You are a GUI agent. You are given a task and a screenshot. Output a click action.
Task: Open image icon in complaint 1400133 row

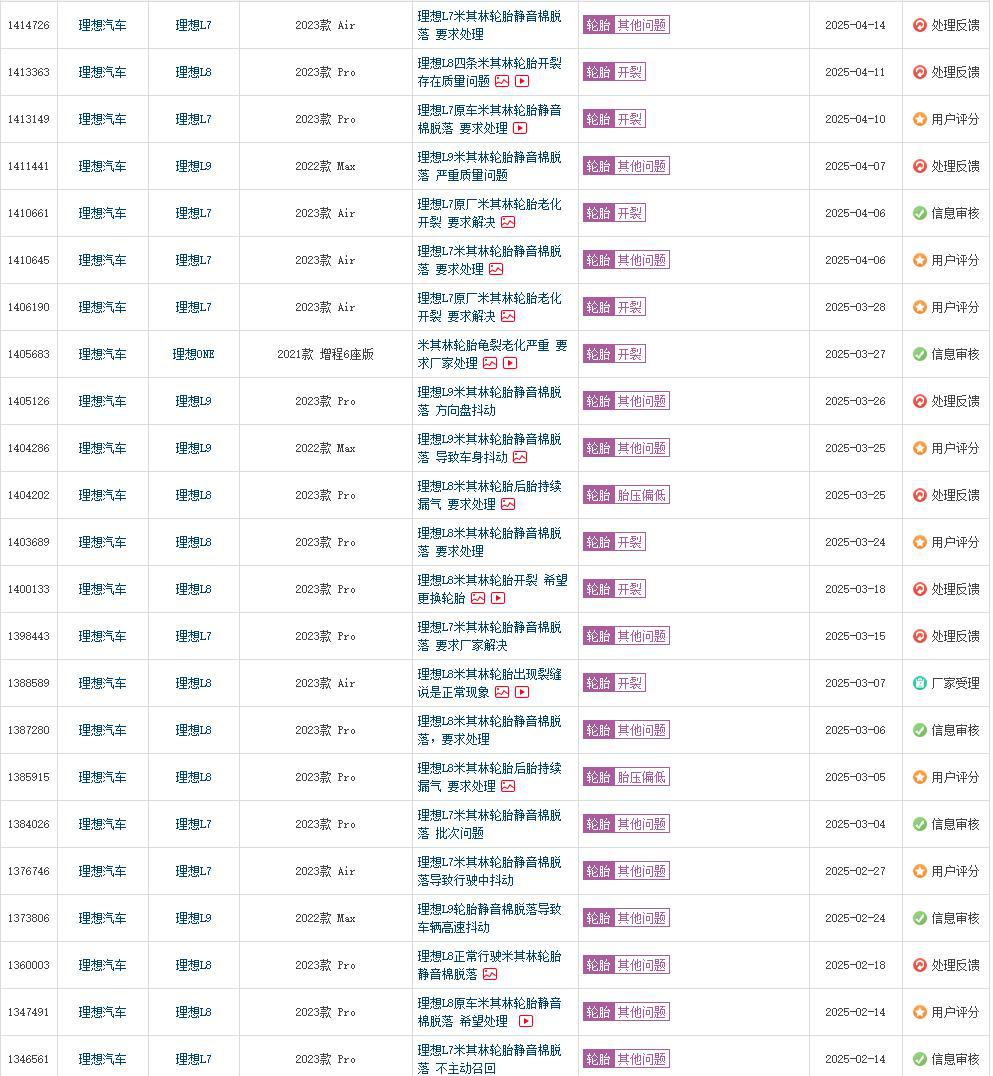pos(478,598)
